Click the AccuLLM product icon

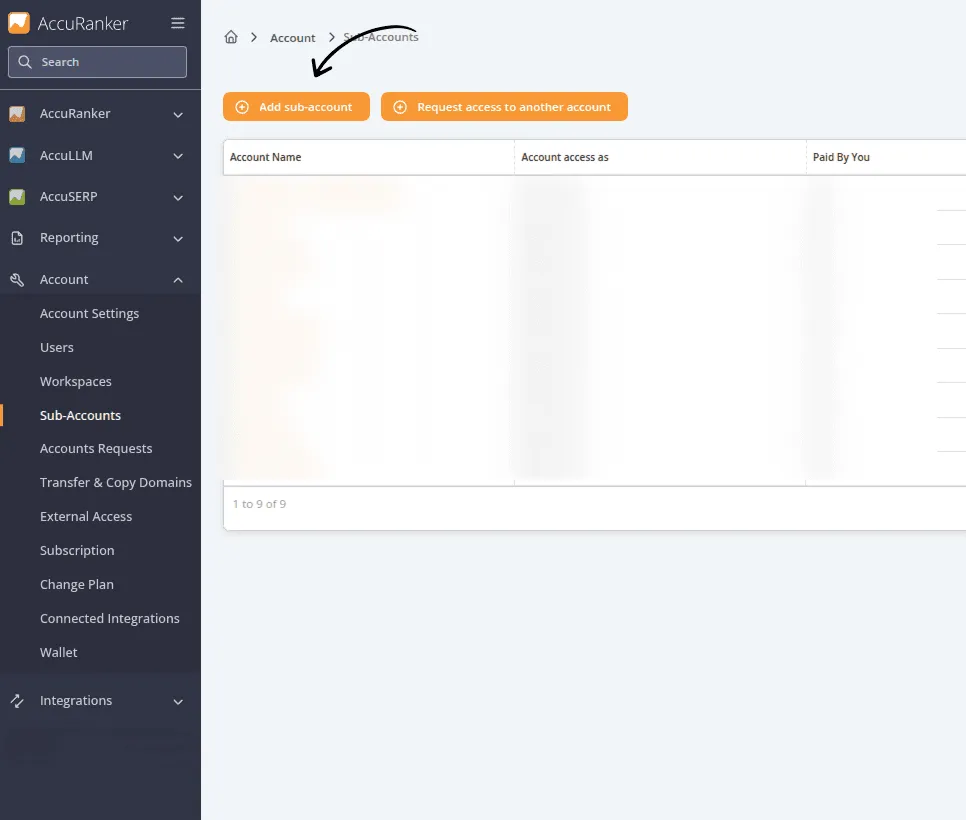tap(17, 155)
